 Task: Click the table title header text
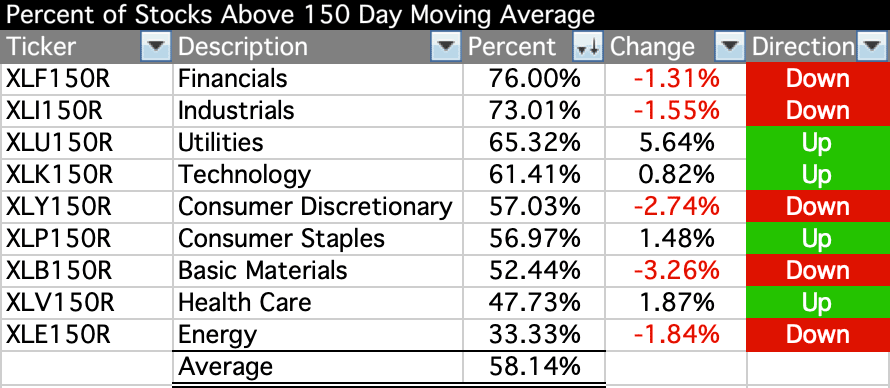(300, 15)
